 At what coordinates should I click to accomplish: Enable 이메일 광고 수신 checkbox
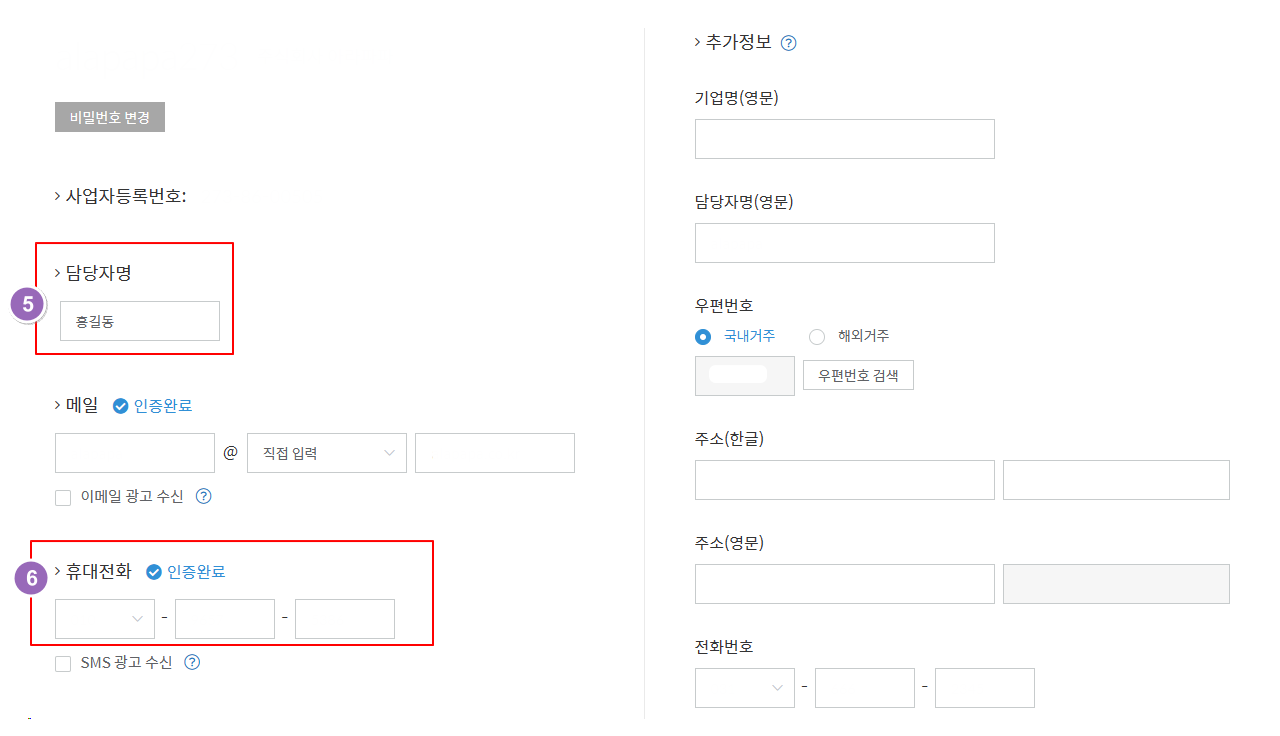coord(63,497)
